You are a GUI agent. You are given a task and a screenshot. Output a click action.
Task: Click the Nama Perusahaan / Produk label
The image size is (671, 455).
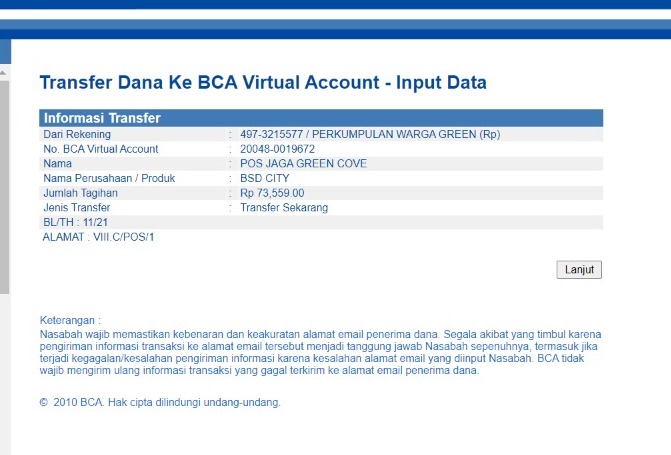[108, 178]
